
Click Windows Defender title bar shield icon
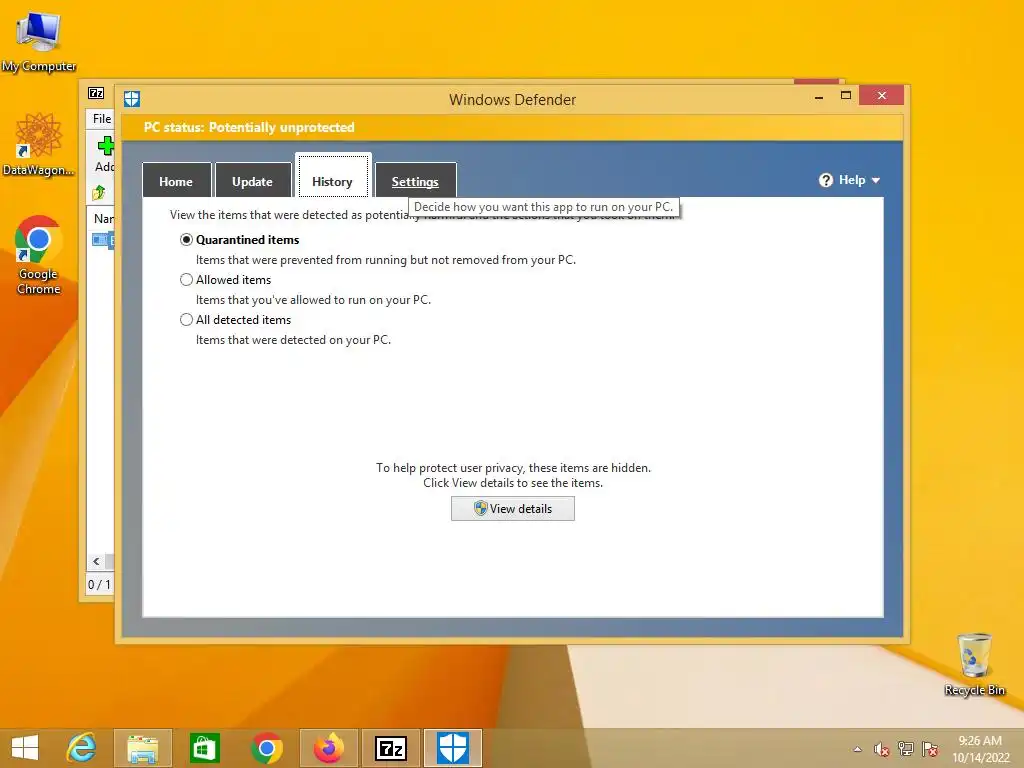[132, 99]
